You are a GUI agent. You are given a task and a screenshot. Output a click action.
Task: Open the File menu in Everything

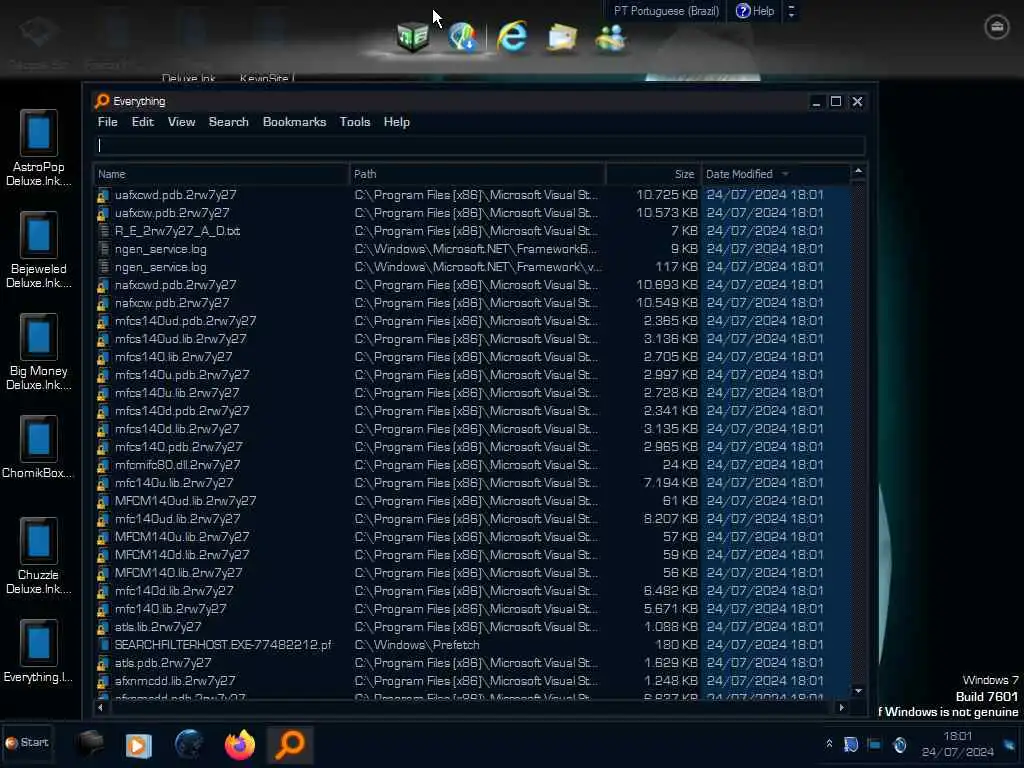(107, 122)
